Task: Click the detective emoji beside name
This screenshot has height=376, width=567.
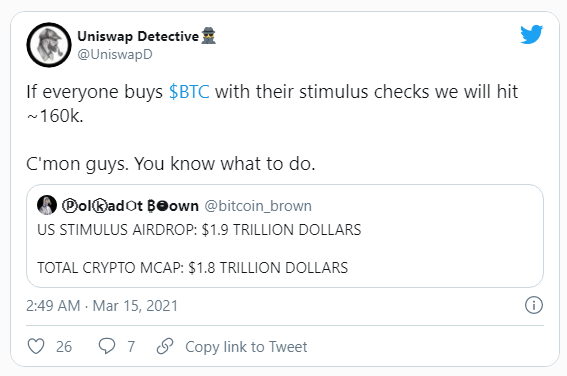Action: (x=209, y=35)
